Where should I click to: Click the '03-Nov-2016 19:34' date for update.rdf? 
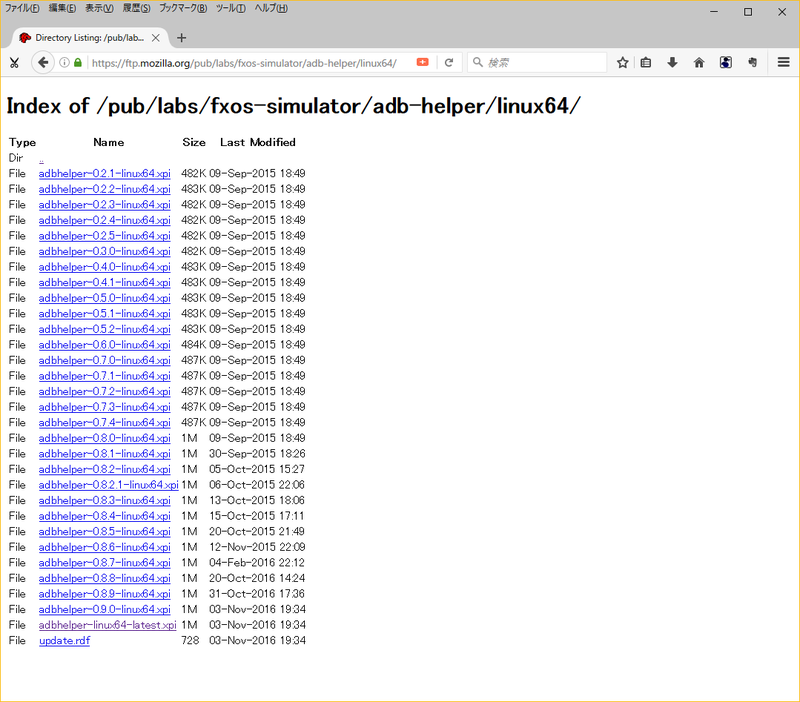257,640
